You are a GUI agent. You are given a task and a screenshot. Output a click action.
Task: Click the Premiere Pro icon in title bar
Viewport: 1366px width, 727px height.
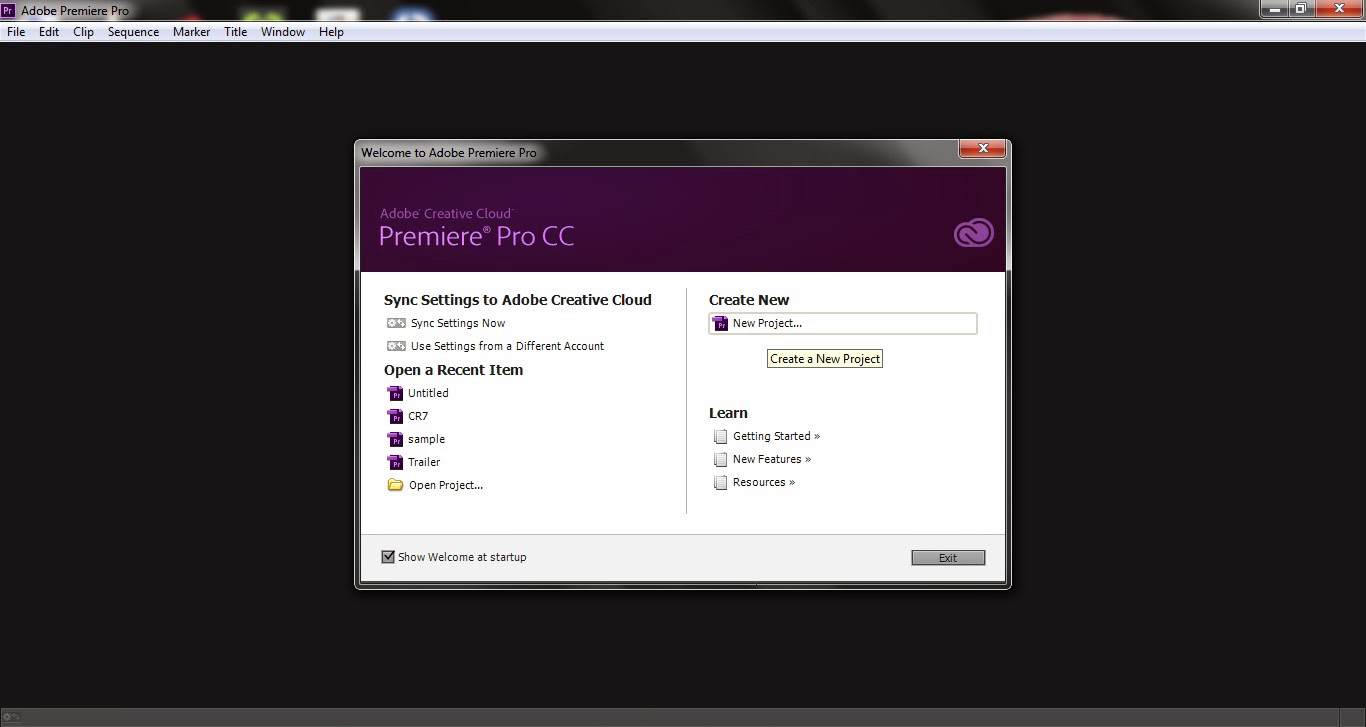click(9, 10)
